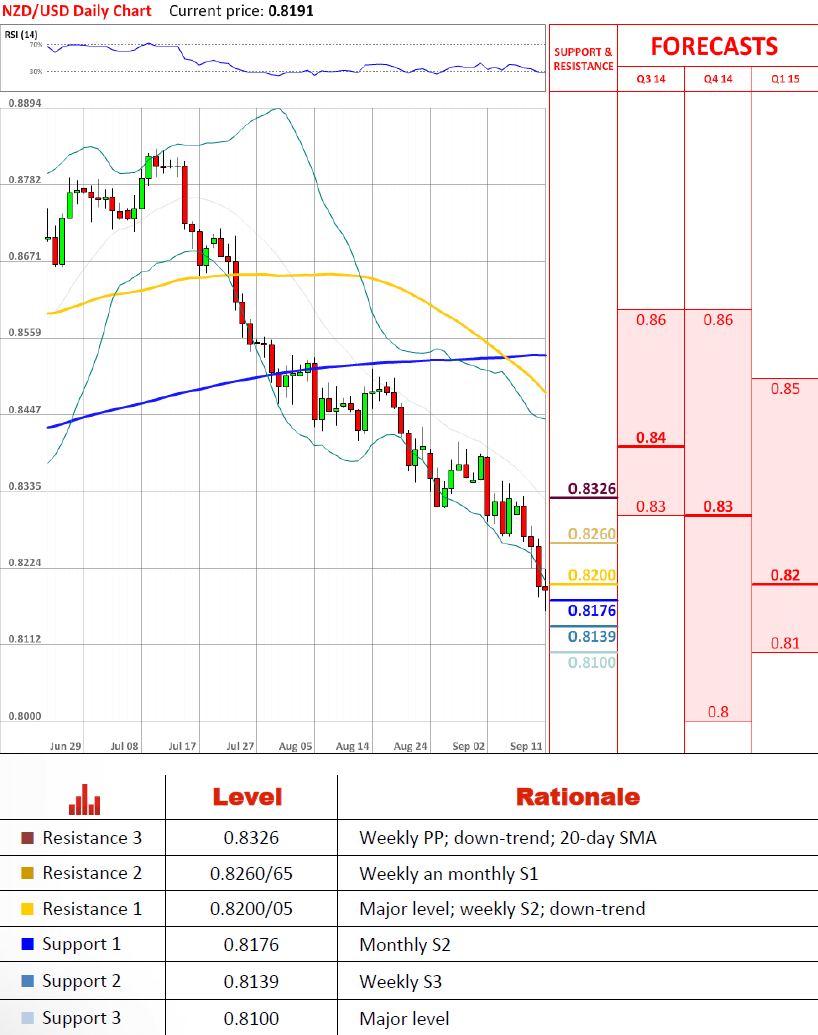
Task: Click the Resistance 2 gold color swatch
Action: [x=27, y=873]
